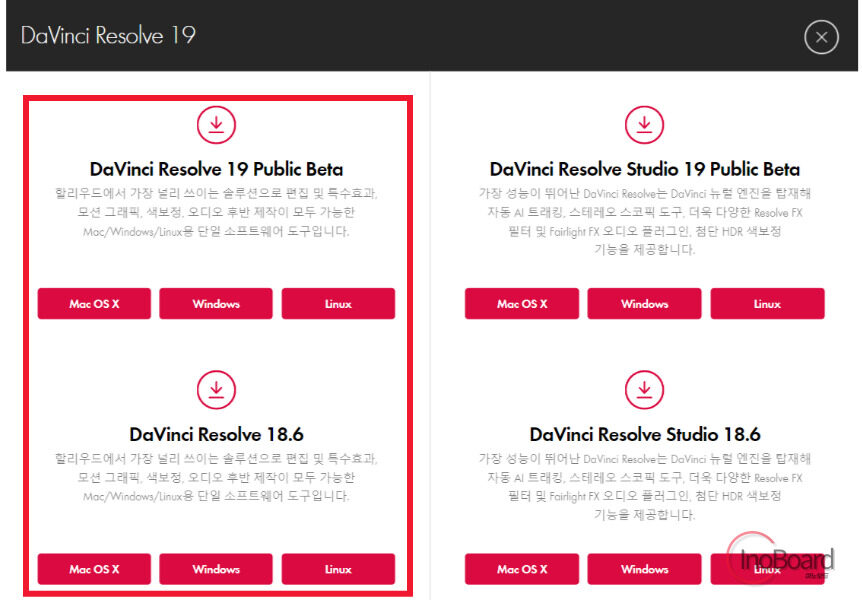The width and height of the screenshot is (862, 600).
Task: Click description text under Resolve 19 Public Beta
Action: [x=216, y=212]
